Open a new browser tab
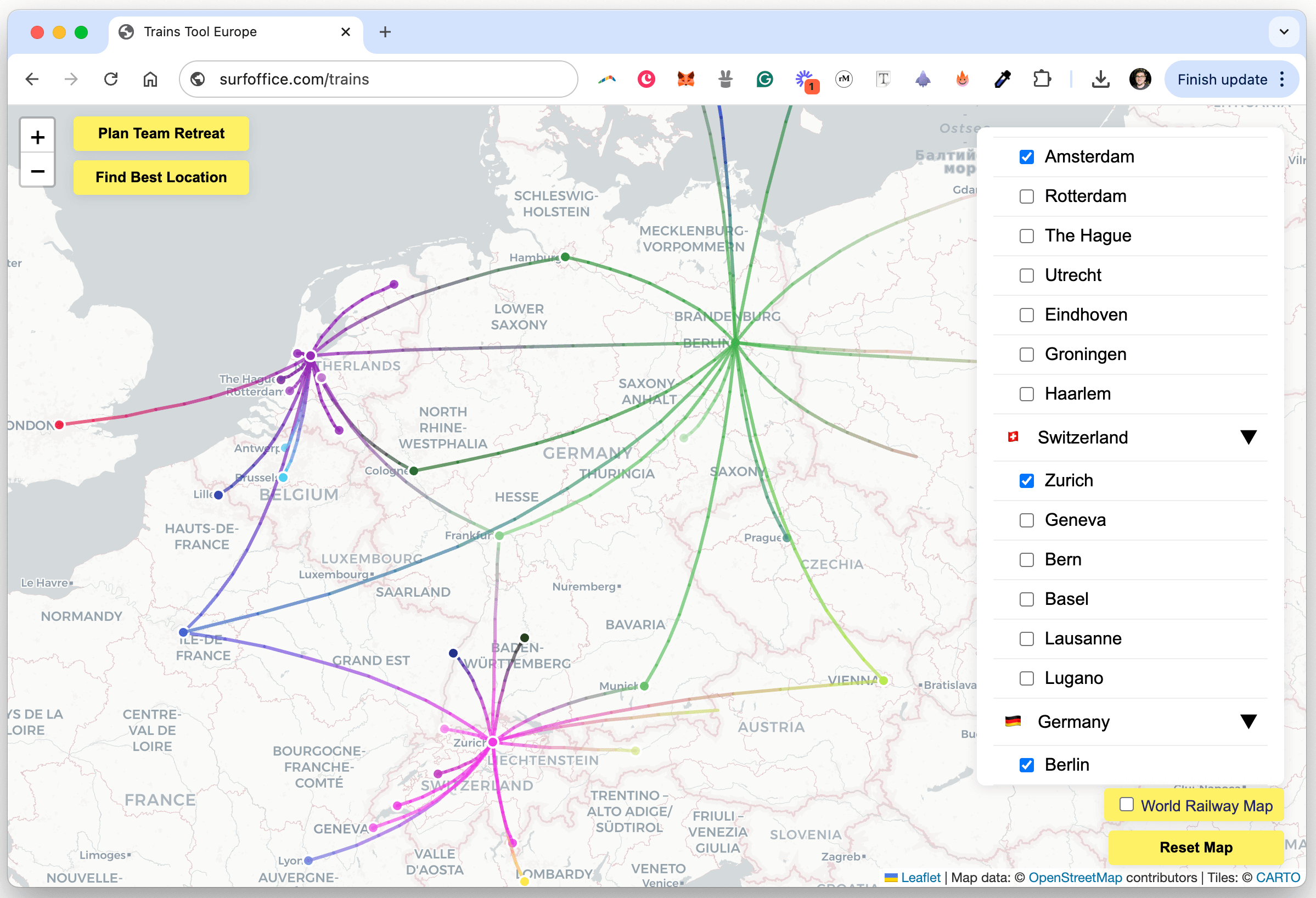The image size is (1316, 898). pyautogui.click(x=385, y=32)
